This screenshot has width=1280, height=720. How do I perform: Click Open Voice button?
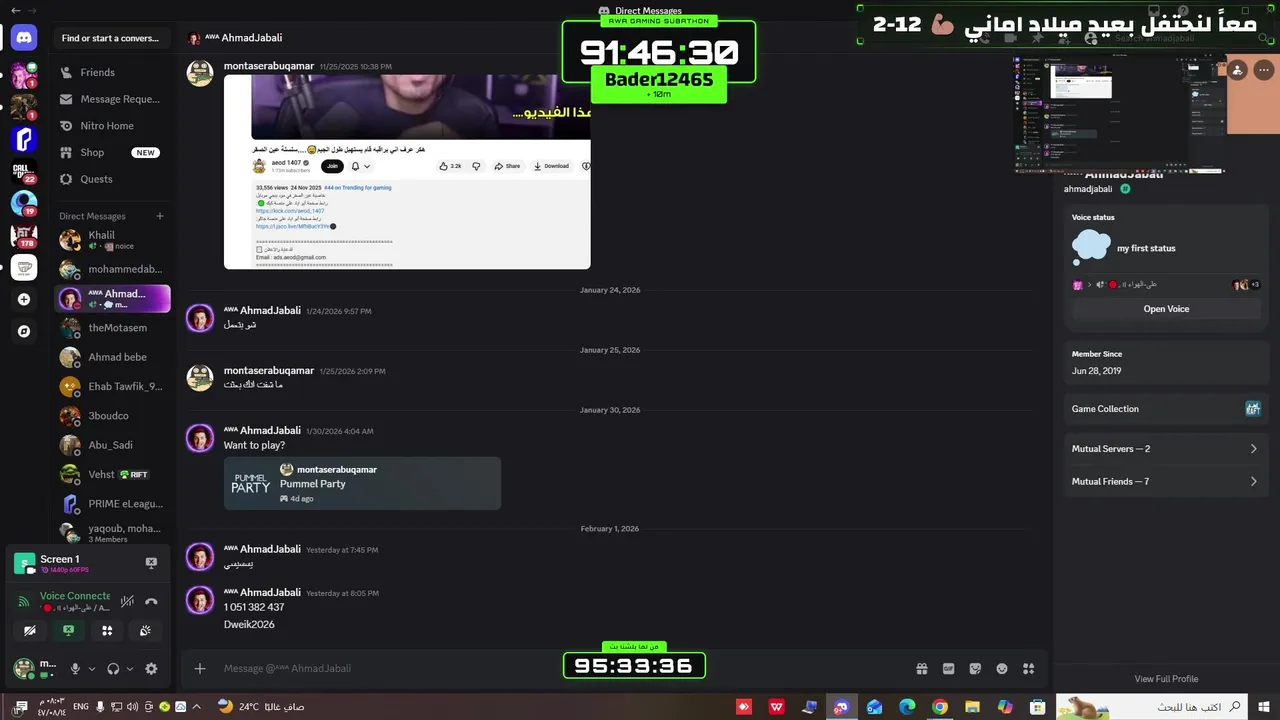1166,309
